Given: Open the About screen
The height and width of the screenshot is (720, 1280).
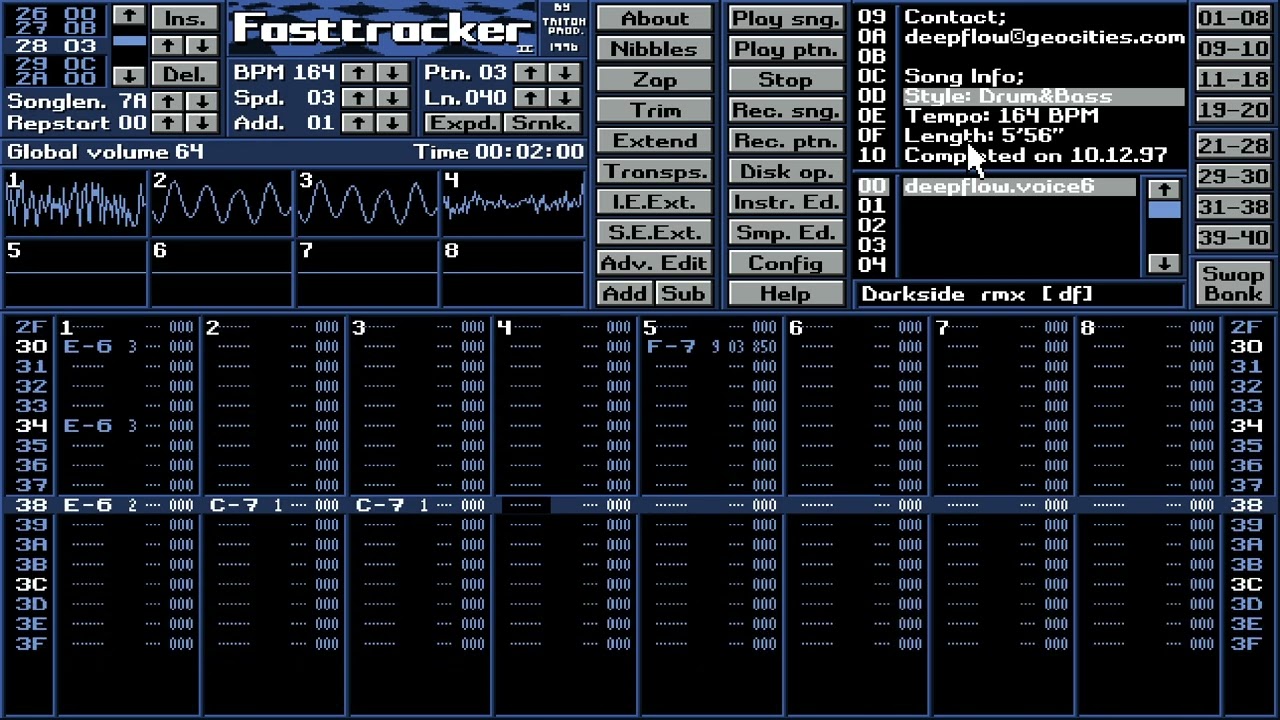Looking at the screenshot, I should [x=655, y=18].
